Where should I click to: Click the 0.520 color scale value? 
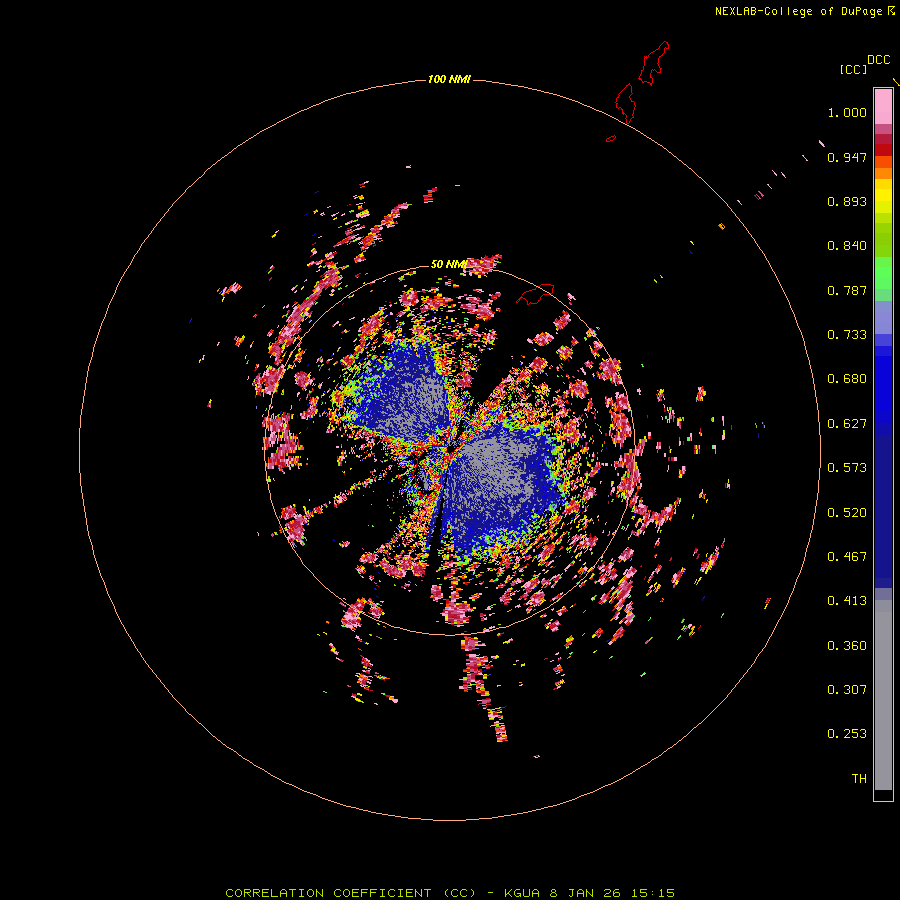point(847,513)
